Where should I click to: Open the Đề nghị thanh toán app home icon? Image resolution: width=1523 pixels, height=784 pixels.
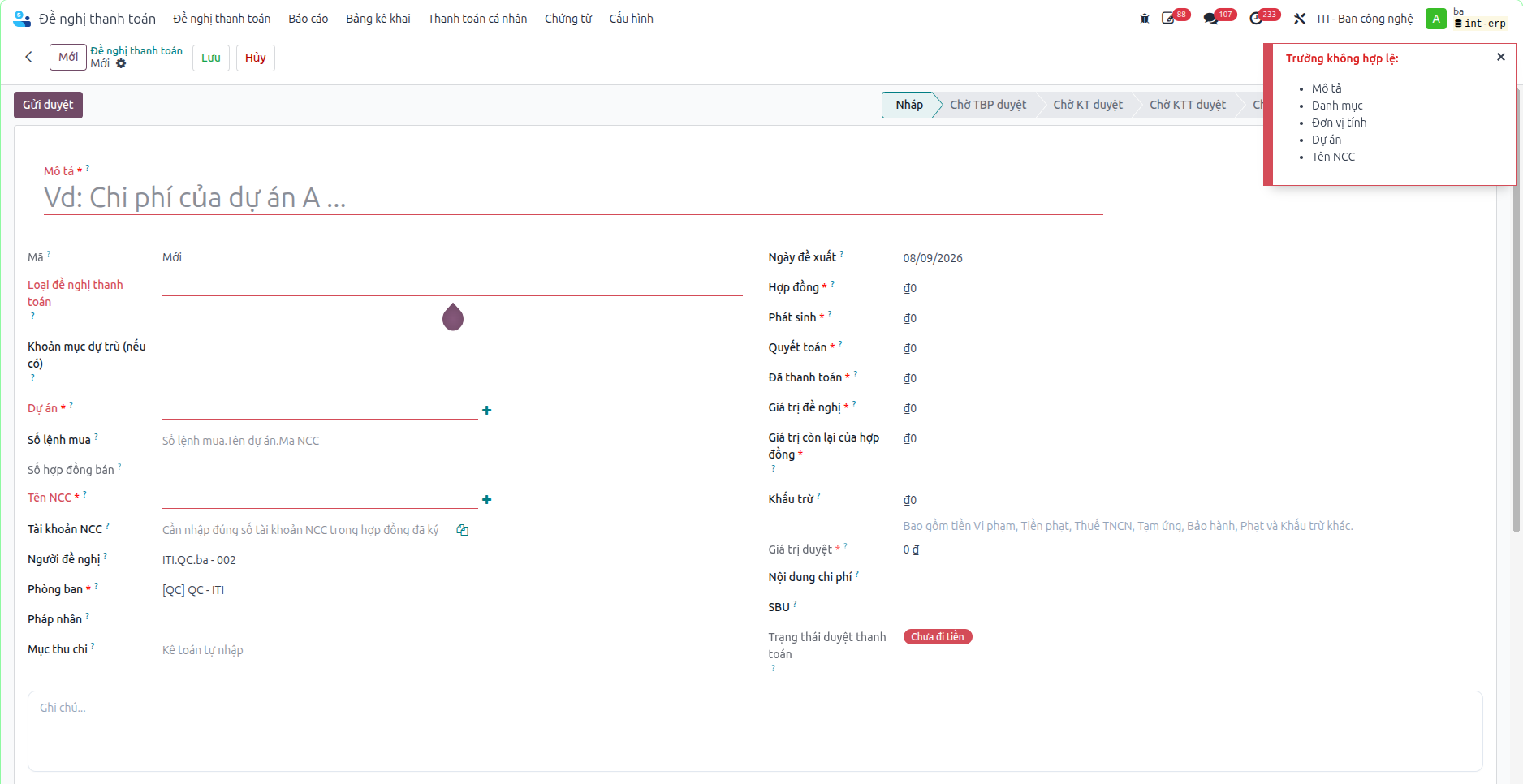[22, 19]
